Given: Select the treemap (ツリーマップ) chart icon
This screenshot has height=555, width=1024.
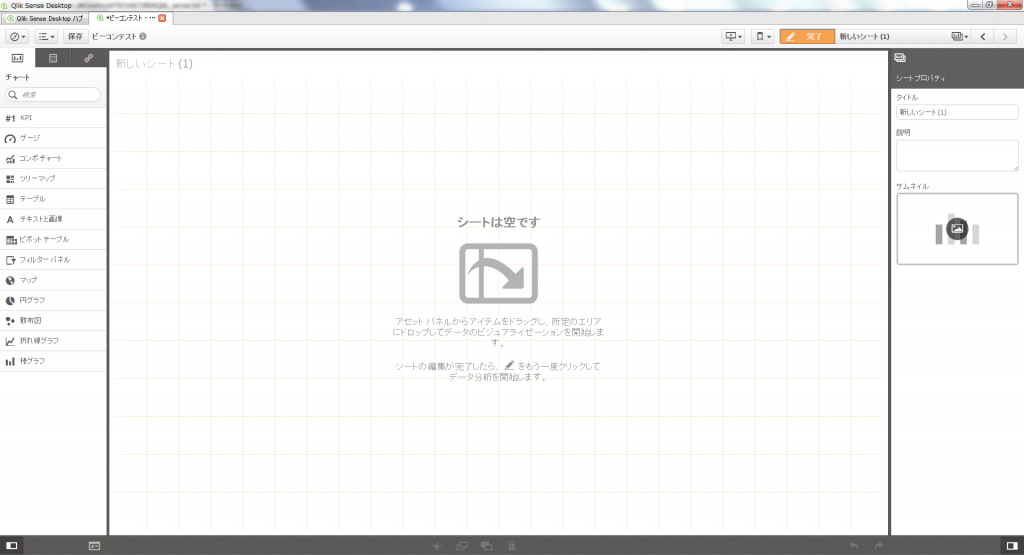Looking at the screenshot, I should click(x=10, y=178).
